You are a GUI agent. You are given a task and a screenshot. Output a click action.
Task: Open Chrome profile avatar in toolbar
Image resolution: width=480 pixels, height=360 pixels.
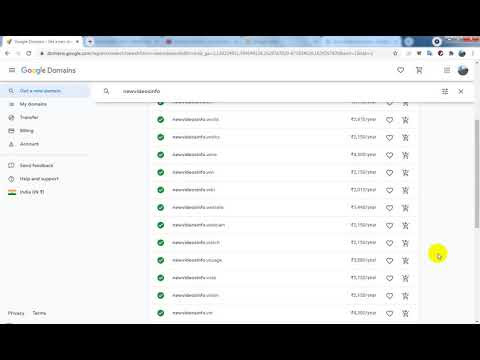tap(462, 53)
